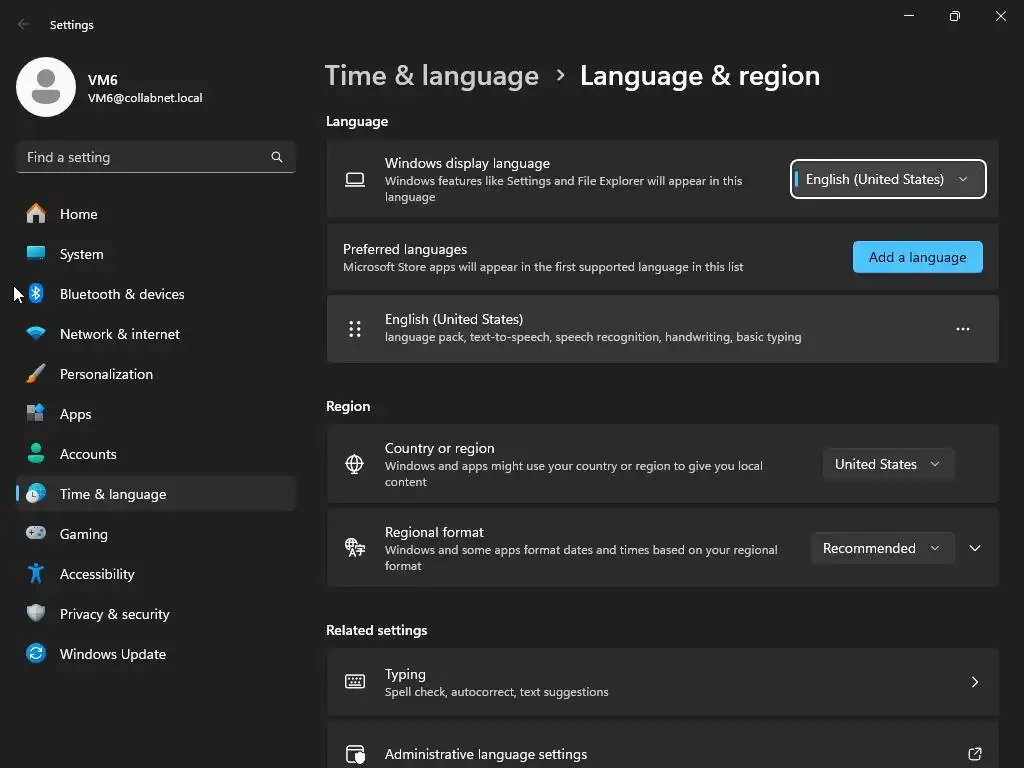Image resolution: width=1024 pixels, height=768 pixels.
Task: Click the Personalization paintbrush icon
Action: coord(36,374)
